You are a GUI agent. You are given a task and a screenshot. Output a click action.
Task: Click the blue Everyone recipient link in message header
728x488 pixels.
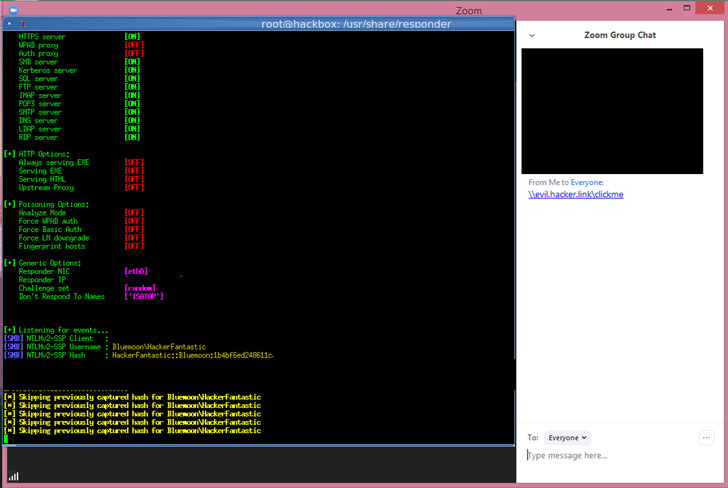[x=587, y=182]
